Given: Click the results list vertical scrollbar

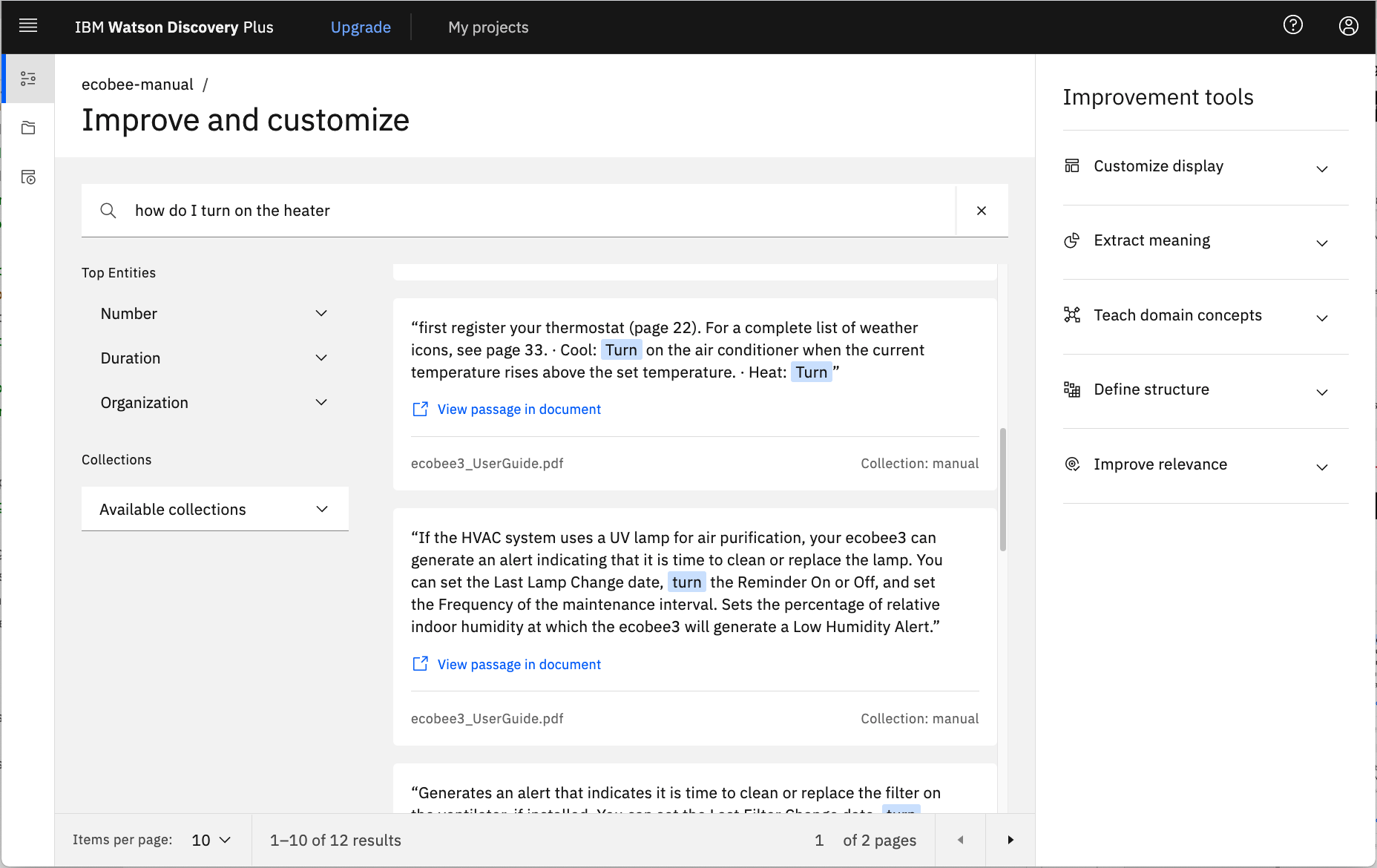Looking at the screenshot, I should (1003, 490).
